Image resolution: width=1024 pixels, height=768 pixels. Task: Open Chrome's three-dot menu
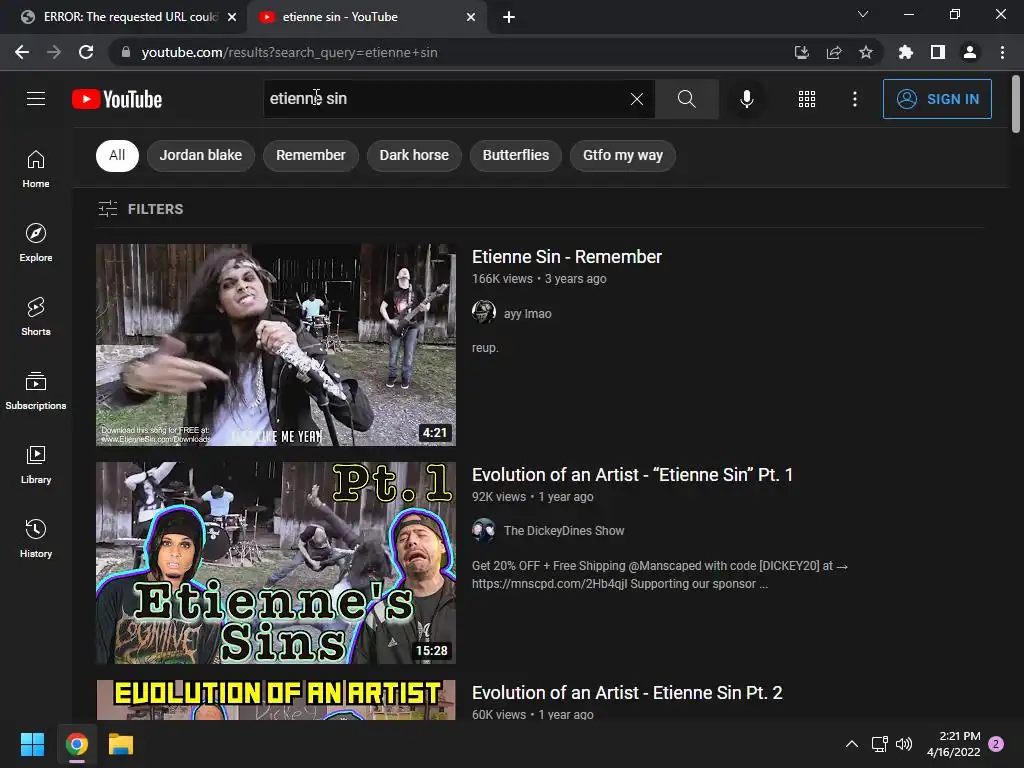point(1002,52)
